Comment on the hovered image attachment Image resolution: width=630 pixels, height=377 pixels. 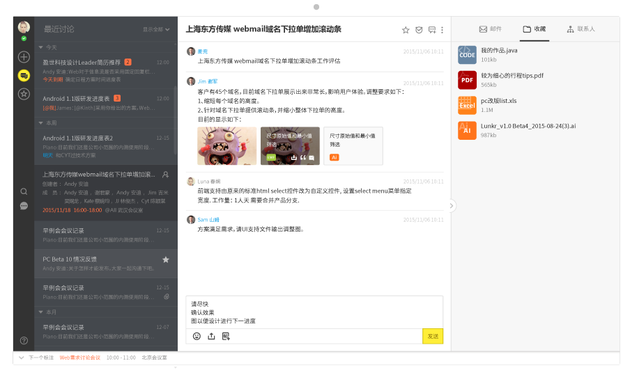tap(311, 158)
